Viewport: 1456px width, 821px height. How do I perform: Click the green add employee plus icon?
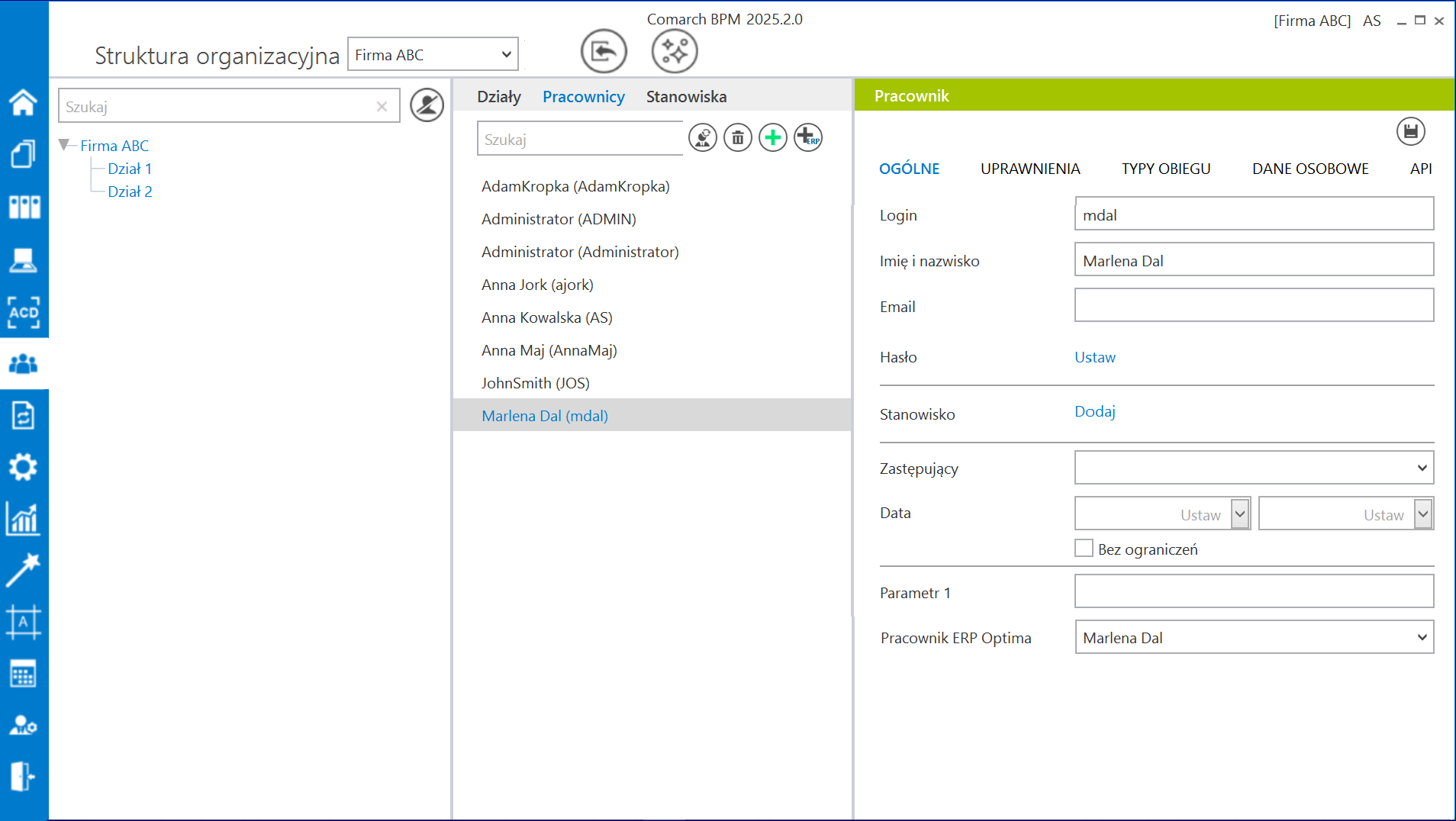[x=772, y=138]
